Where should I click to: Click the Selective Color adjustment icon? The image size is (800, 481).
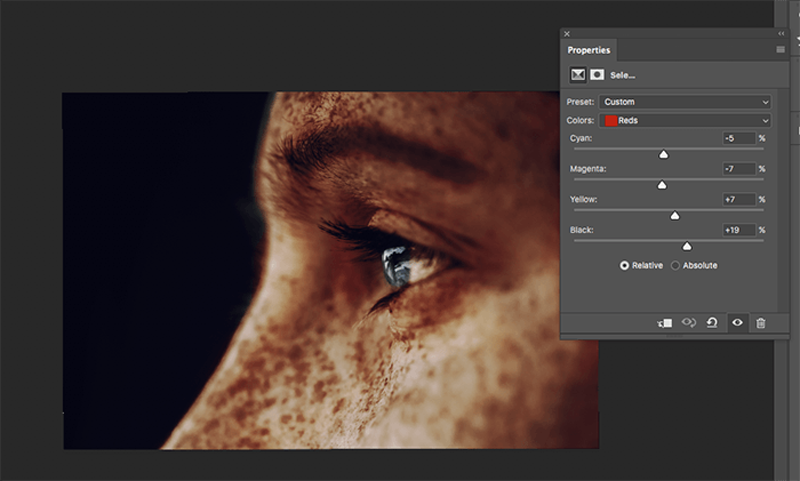click(x=578, y=75)
